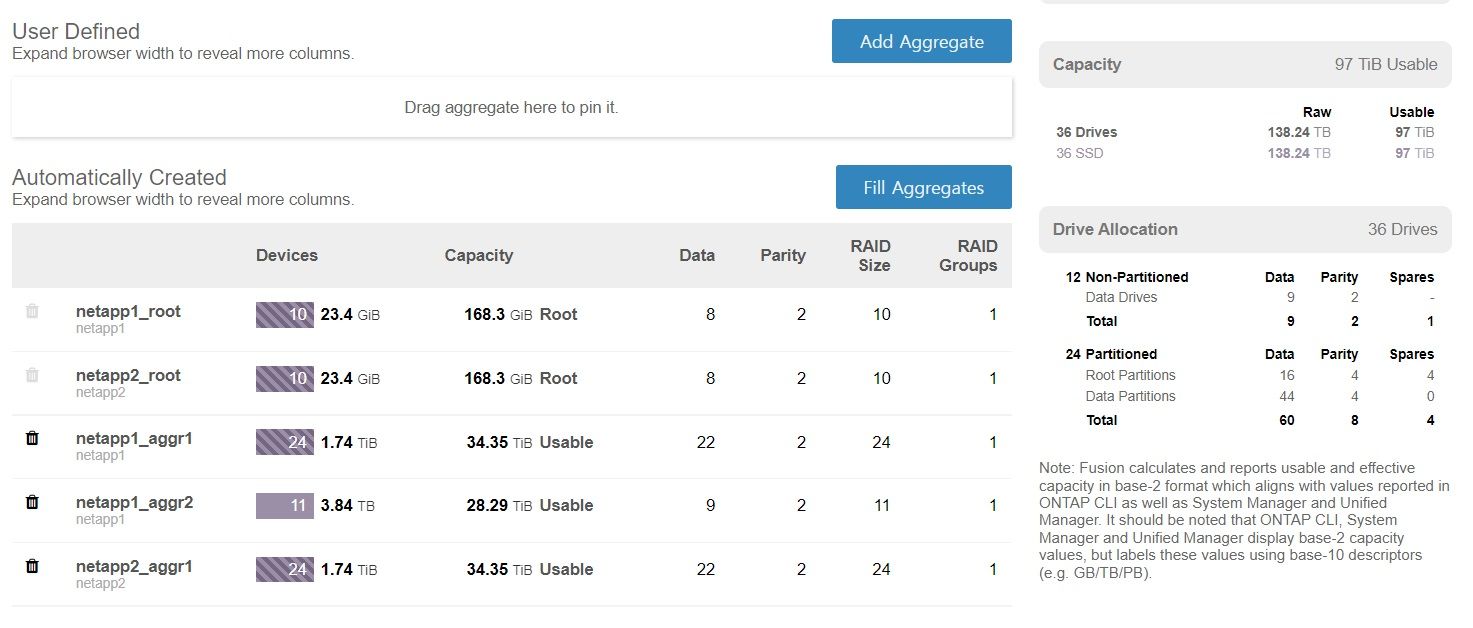Image resolution: width=1473 pixels, height=628 pixels.
Task: Click the Drive Allocation panel header
Action: tap(1244, 230)
